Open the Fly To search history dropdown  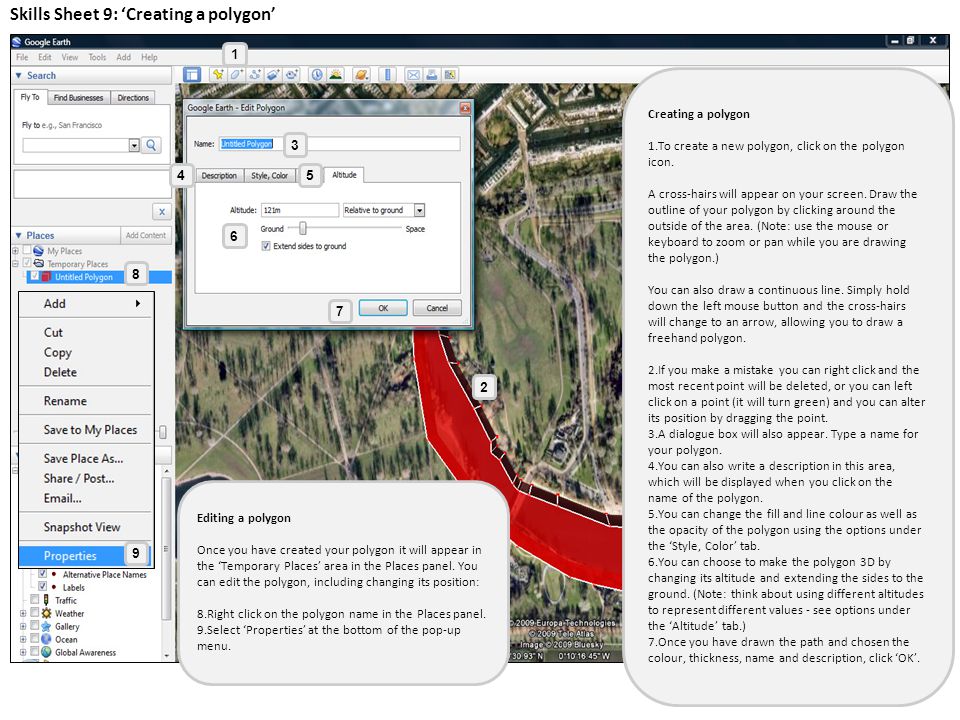134,145
